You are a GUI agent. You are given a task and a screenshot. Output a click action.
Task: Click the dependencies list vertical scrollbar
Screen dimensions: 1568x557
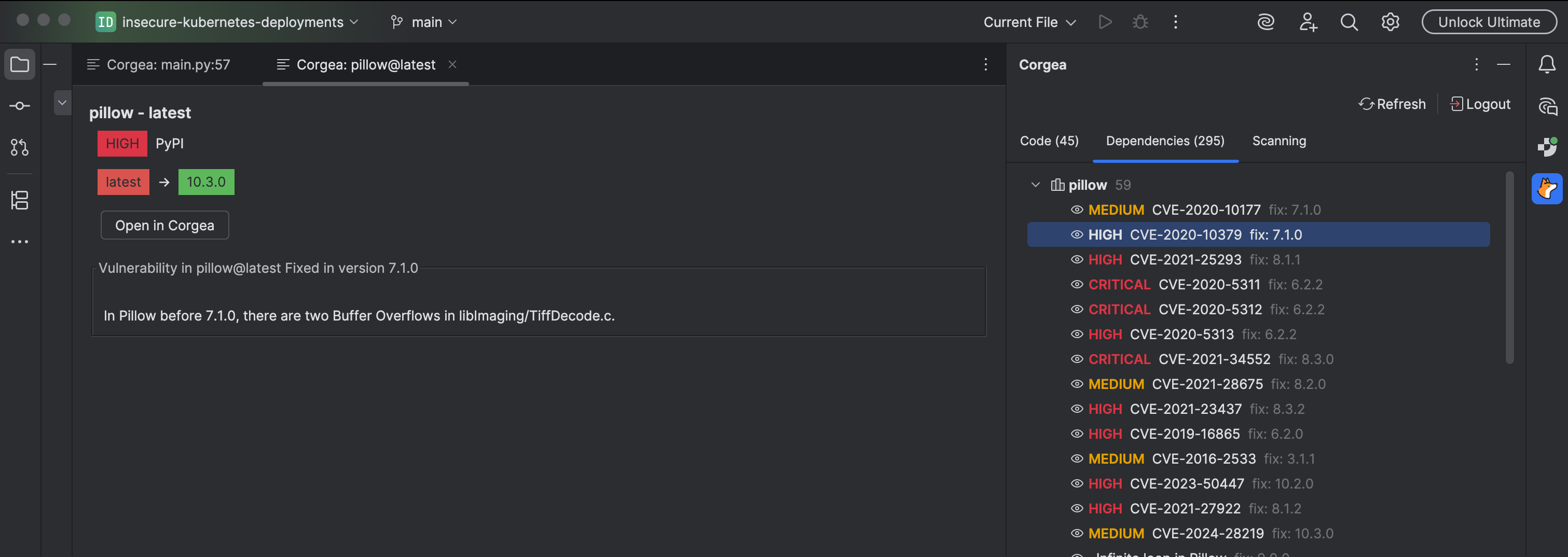1509,268
